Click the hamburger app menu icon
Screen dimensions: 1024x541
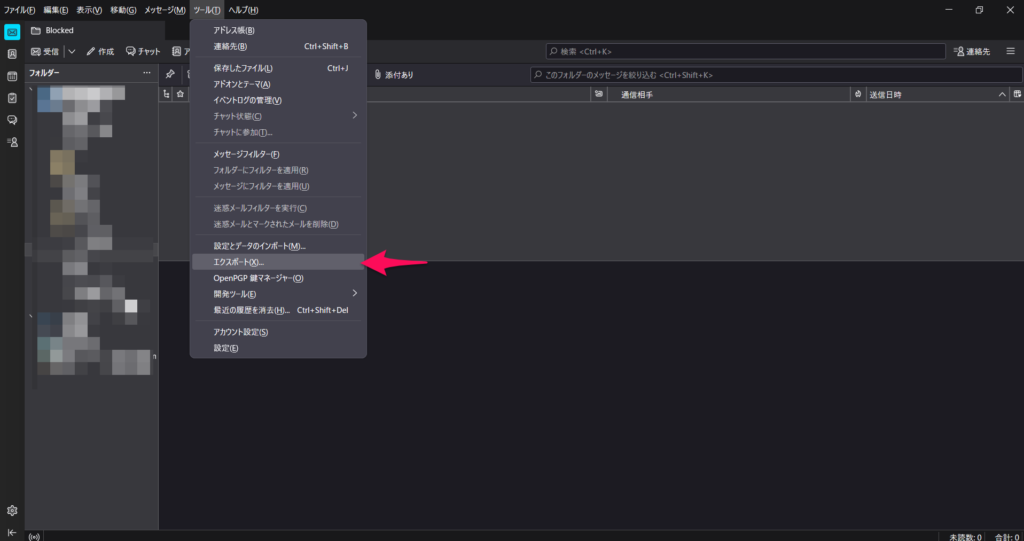[1010, 51]
